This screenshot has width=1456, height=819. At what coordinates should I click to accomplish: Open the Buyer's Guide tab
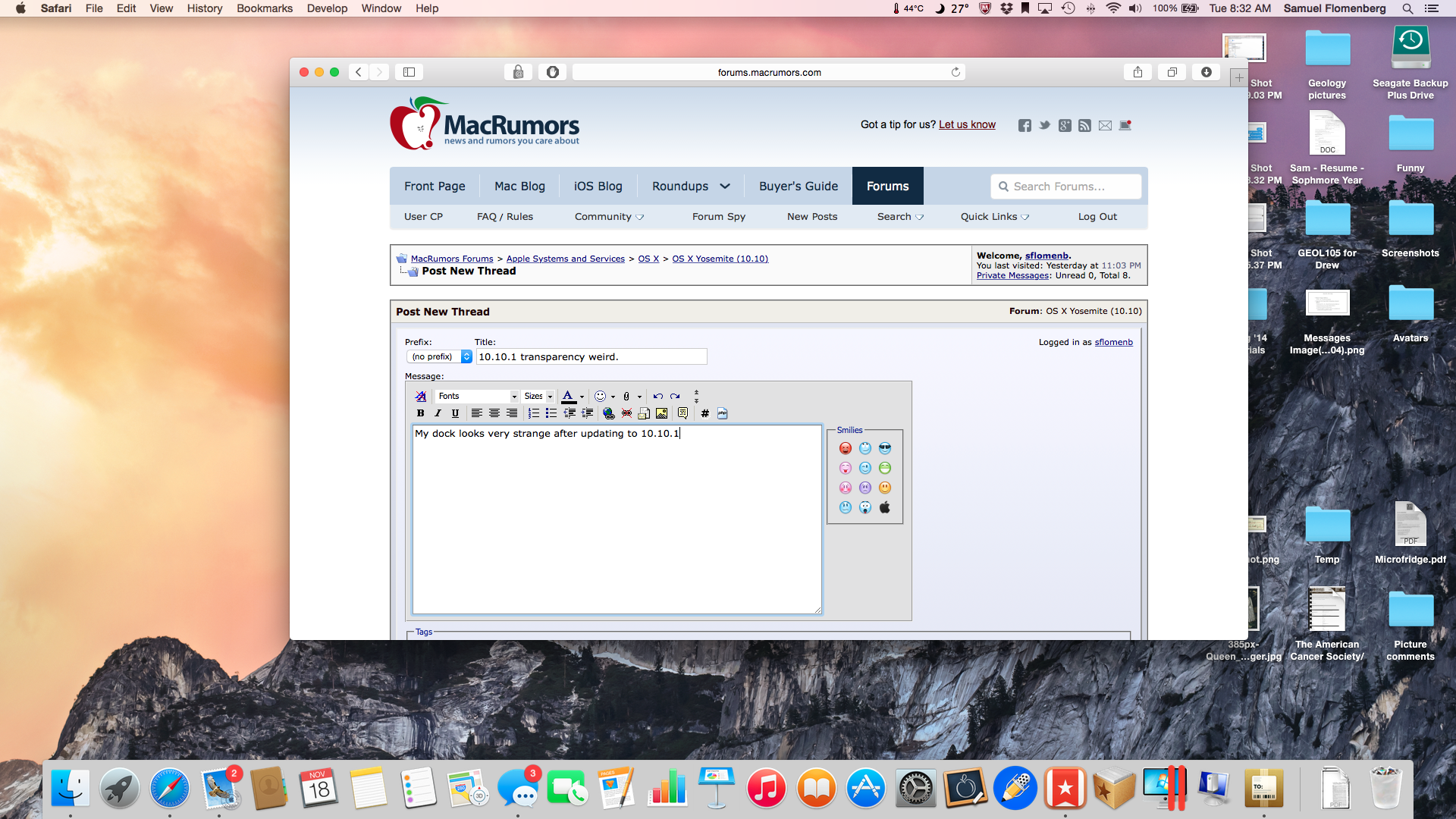798,186
